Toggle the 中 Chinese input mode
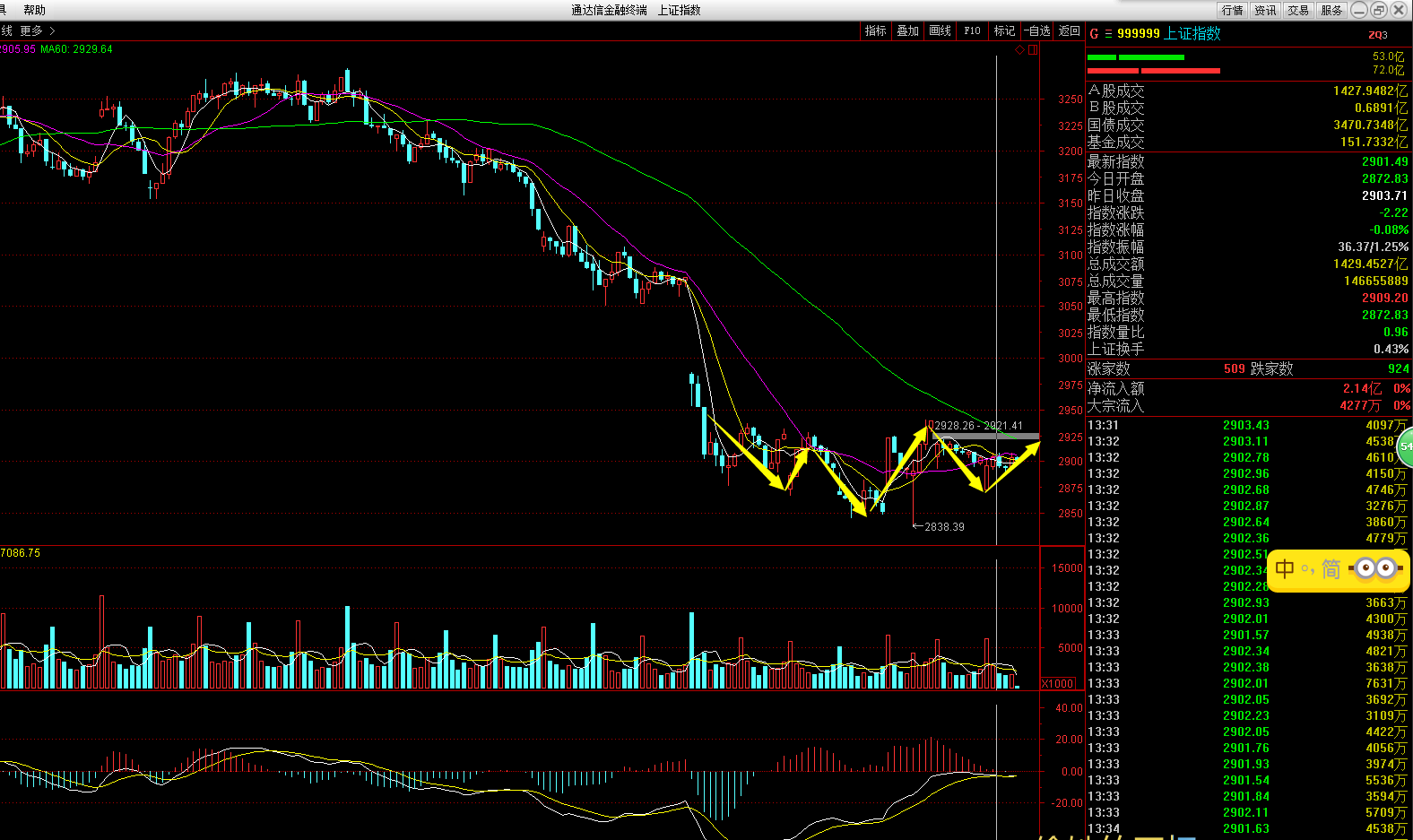 [1285, 569]
